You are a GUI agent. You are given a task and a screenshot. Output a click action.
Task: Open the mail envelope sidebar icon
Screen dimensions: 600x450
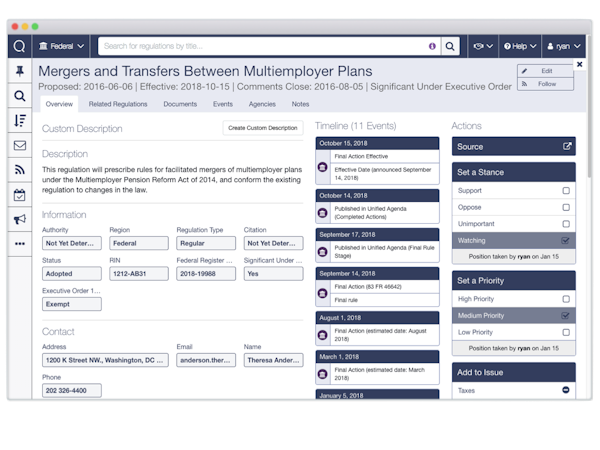click(x=20, y=145)
